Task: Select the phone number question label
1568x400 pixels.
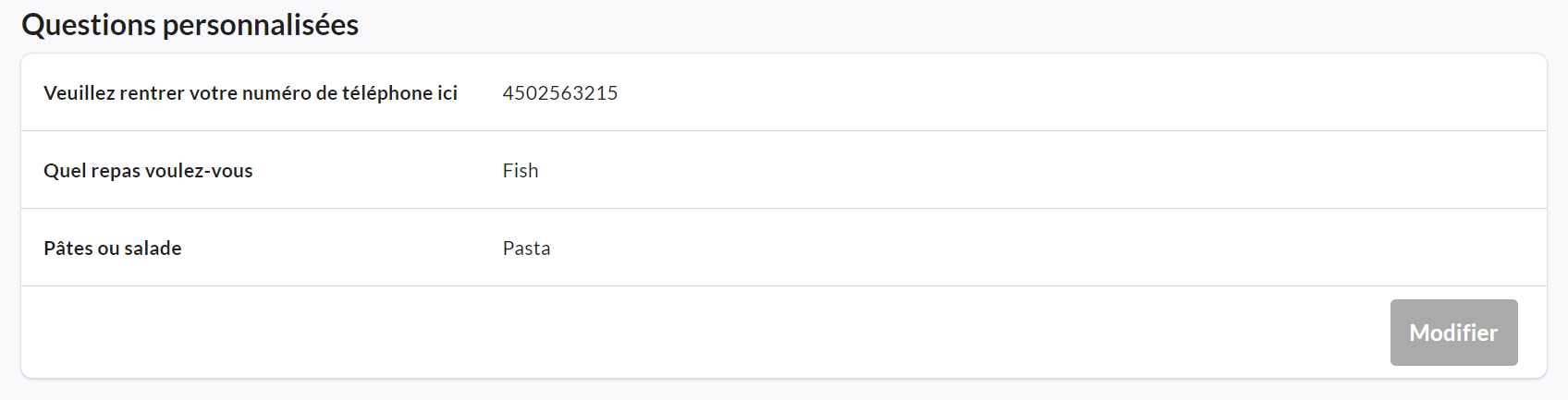Action: (x=251, y=93)
